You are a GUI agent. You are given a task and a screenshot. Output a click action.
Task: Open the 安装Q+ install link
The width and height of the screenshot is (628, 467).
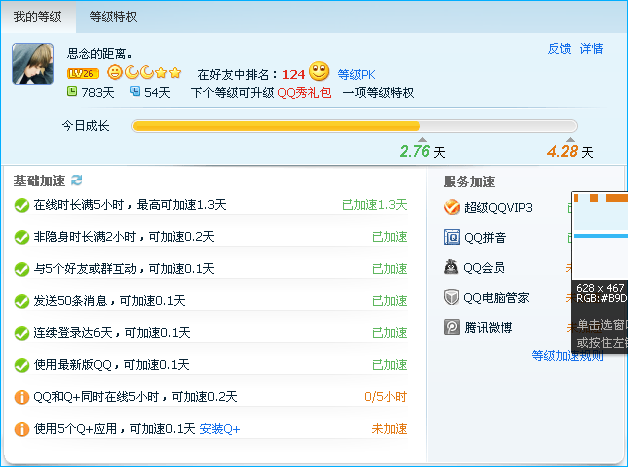(219, 429)
